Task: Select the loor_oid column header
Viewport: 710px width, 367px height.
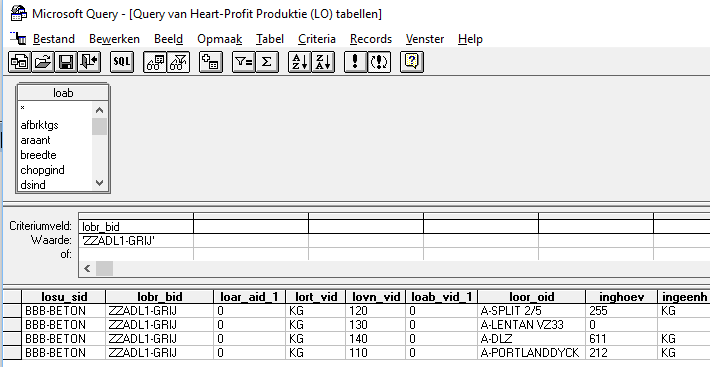Action: pyautogui.click(x=532, y=297)
